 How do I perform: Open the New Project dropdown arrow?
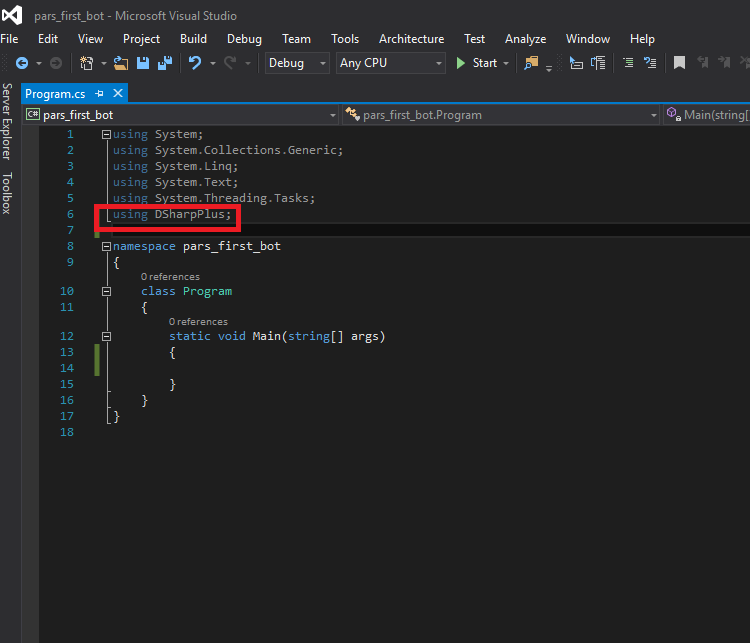103,63
